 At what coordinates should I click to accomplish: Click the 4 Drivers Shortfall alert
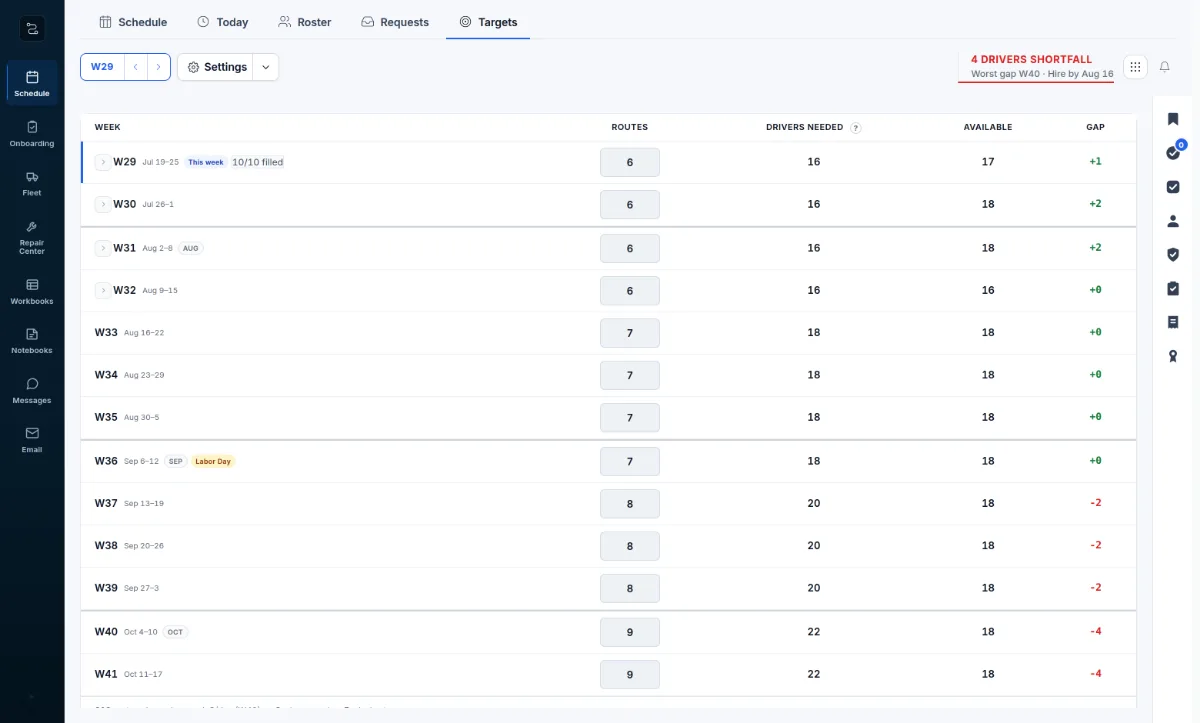tap(1035, 66)
